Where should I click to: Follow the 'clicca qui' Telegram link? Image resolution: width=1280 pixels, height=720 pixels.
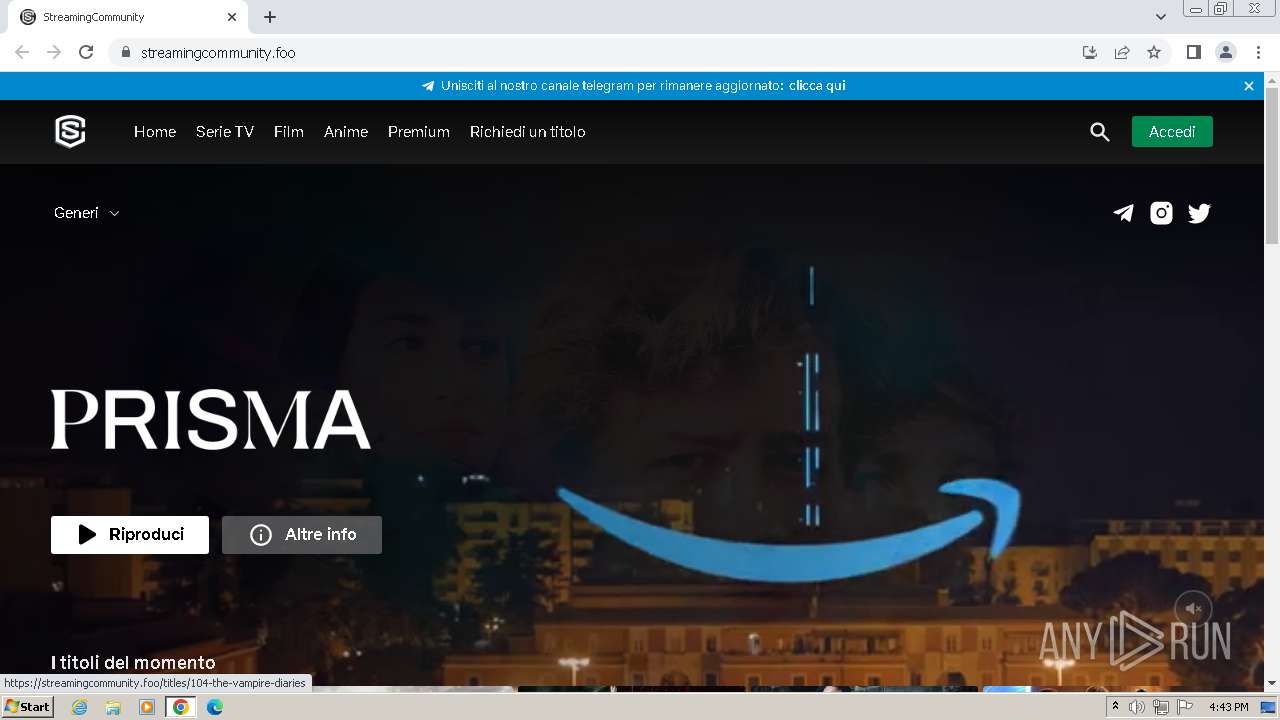[817, 86]
